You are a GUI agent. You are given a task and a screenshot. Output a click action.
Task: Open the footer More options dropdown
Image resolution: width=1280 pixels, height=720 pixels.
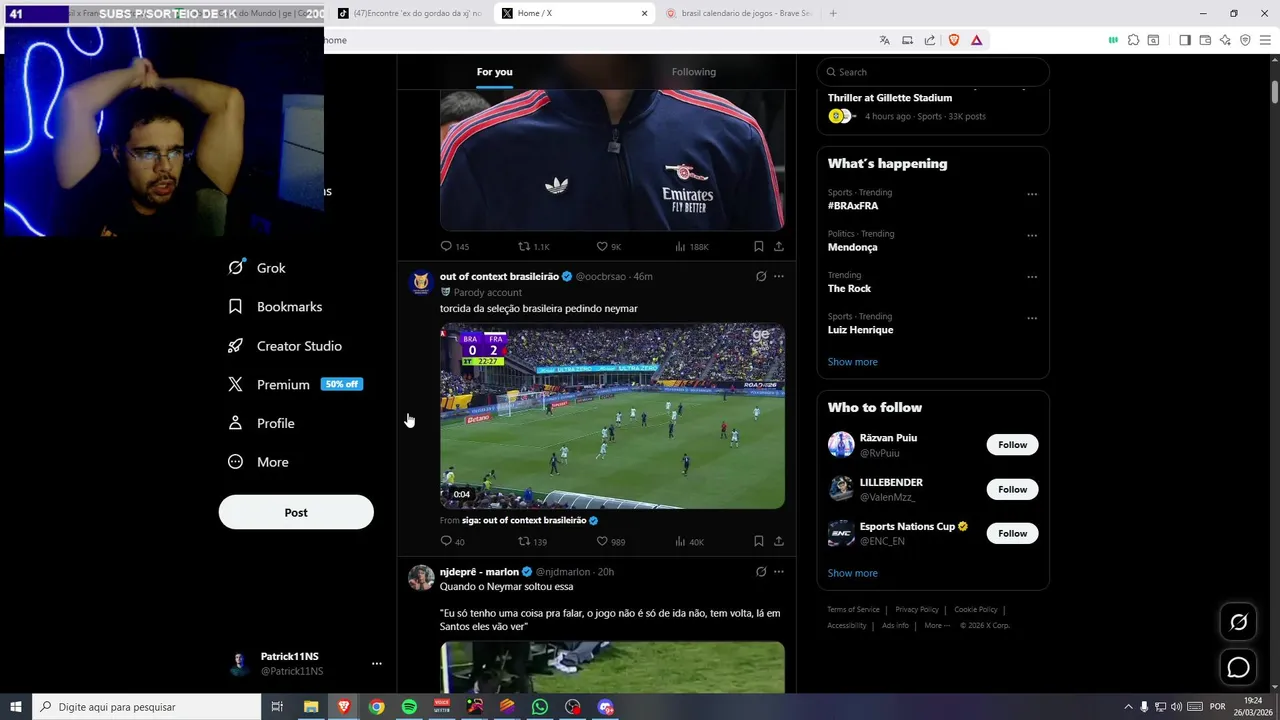pos(937,625)
